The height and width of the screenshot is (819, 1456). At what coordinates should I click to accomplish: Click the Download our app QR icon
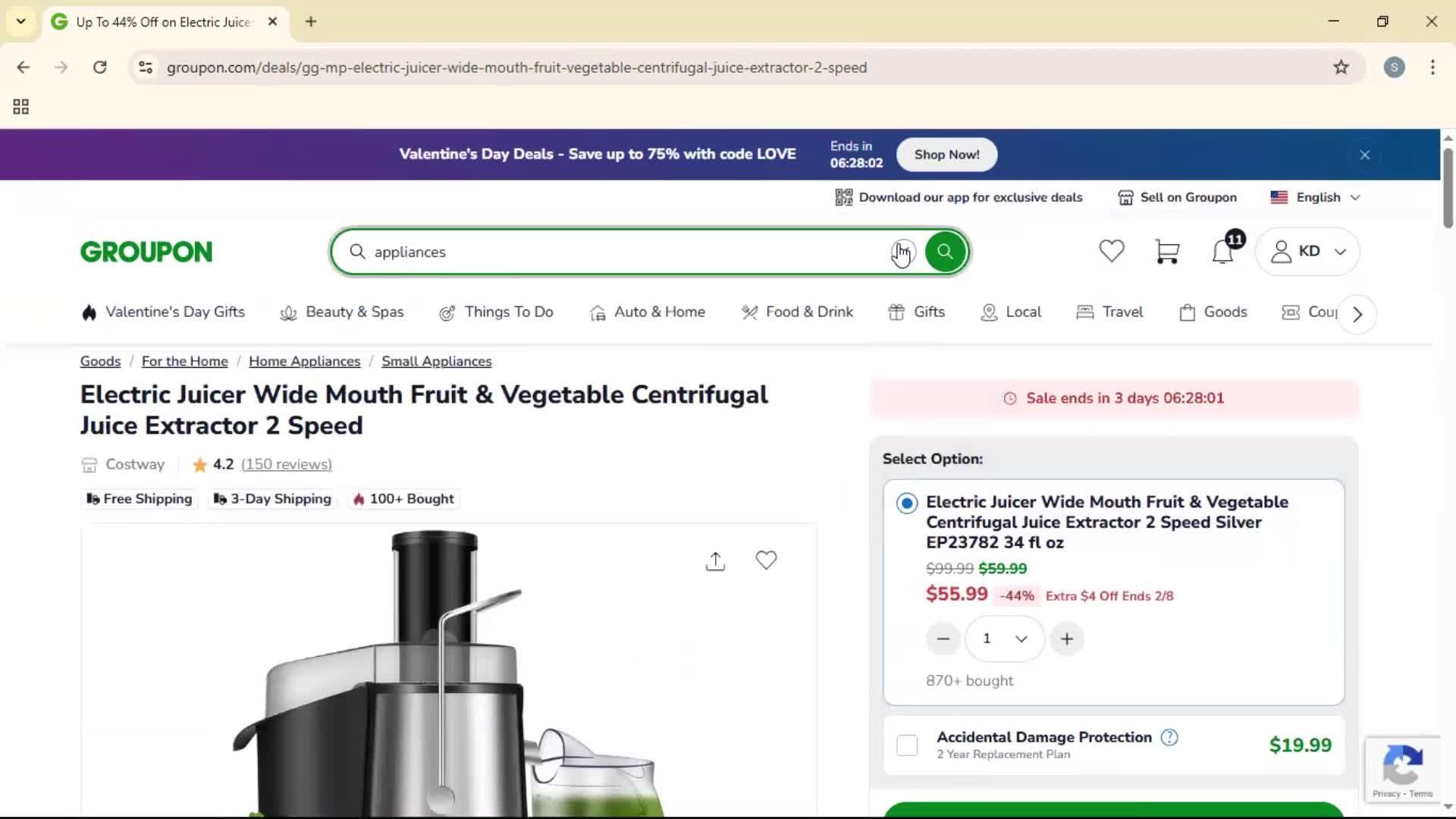(x=843, y=197)
